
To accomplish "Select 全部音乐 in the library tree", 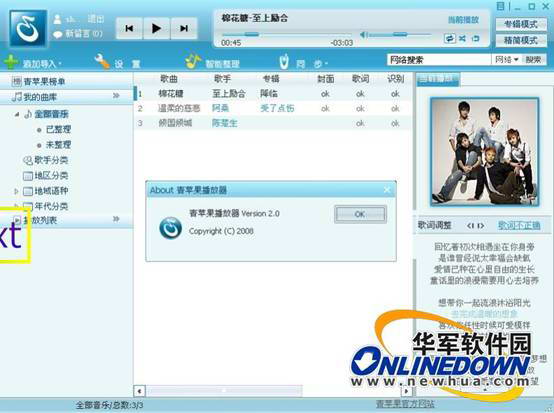I will [x=51, y=114].
